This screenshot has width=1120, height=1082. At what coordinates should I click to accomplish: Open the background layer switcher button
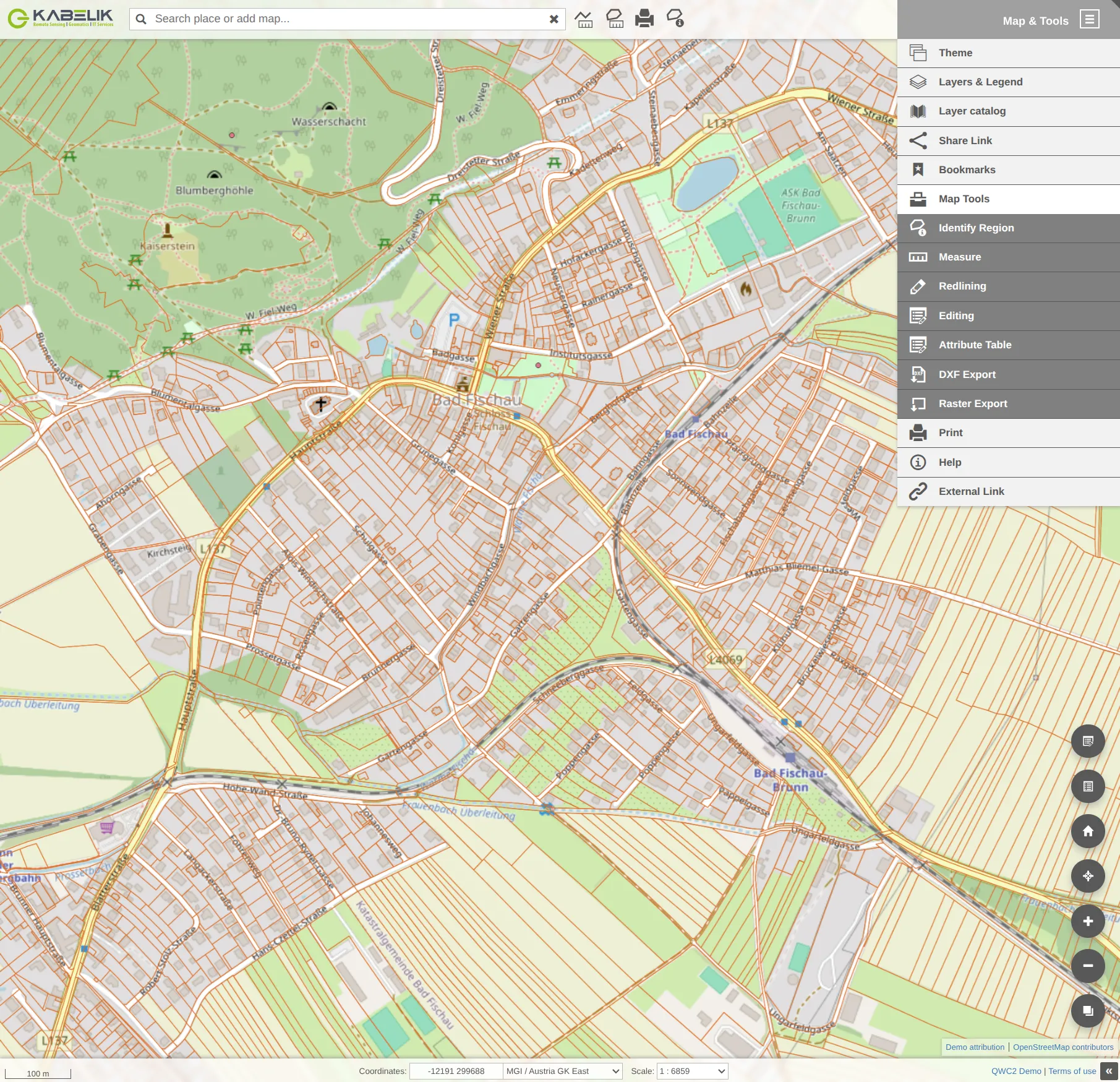[x=1088, y=1011]
